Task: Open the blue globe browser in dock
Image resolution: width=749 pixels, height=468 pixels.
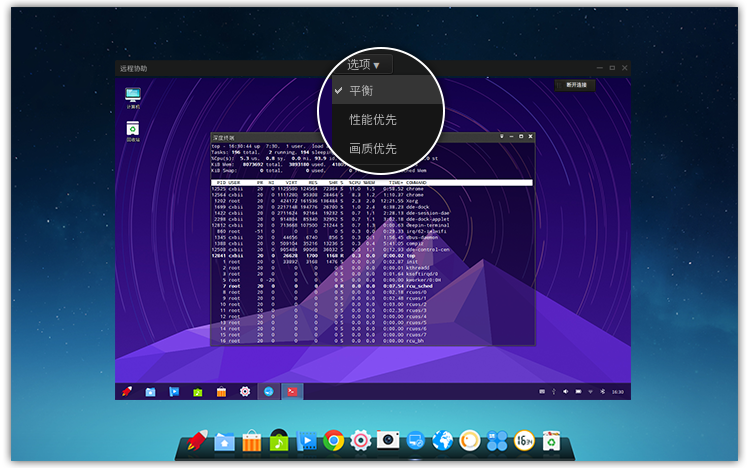Action: coord(442,440)
